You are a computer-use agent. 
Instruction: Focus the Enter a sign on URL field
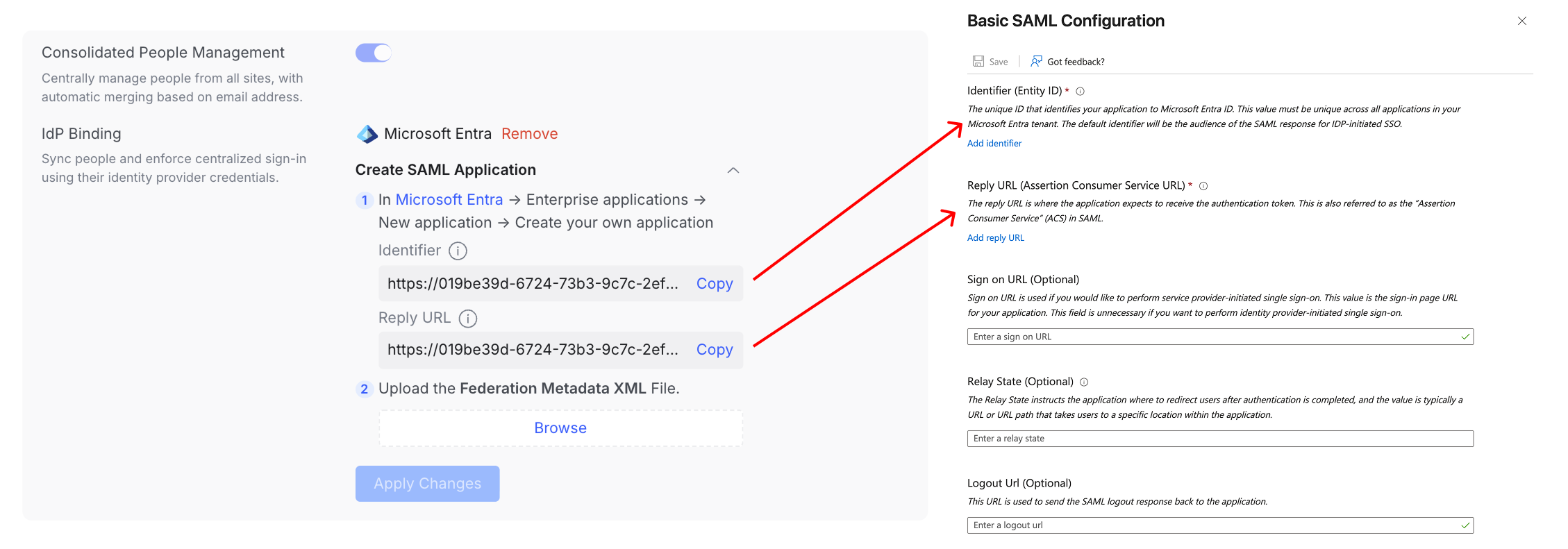(1215, 337)
